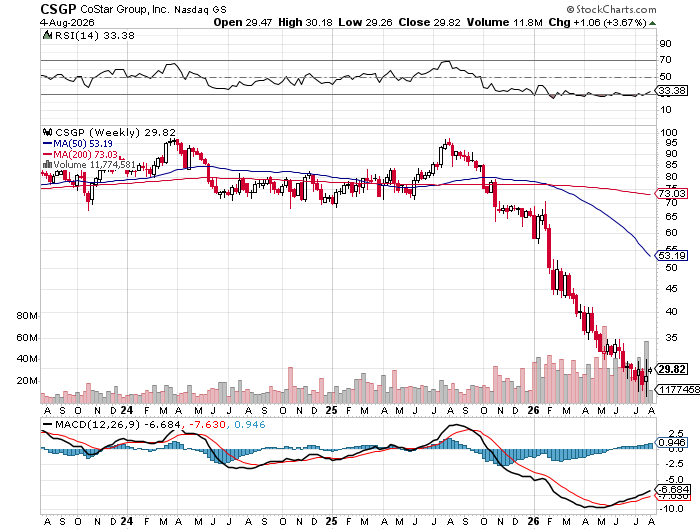
Task: Click the 53.19 MA(50) price tag
Action: (x=672, y=255)
